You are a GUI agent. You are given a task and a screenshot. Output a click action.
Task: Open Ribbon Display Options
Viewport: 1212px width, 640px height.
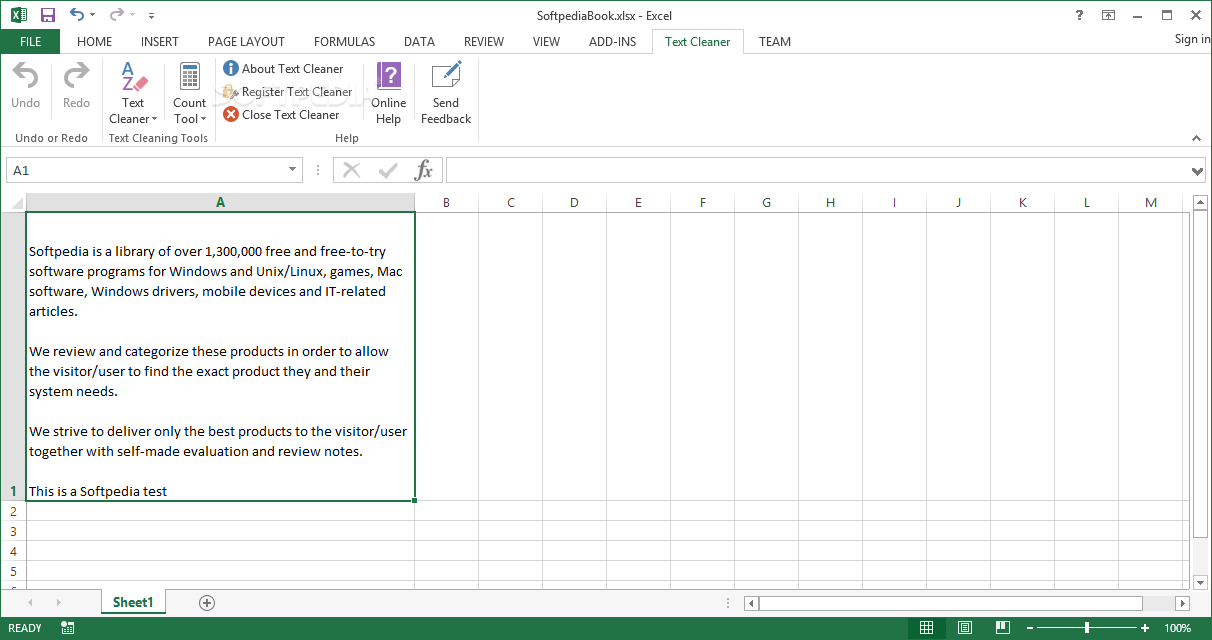[x=1108, y=15]
